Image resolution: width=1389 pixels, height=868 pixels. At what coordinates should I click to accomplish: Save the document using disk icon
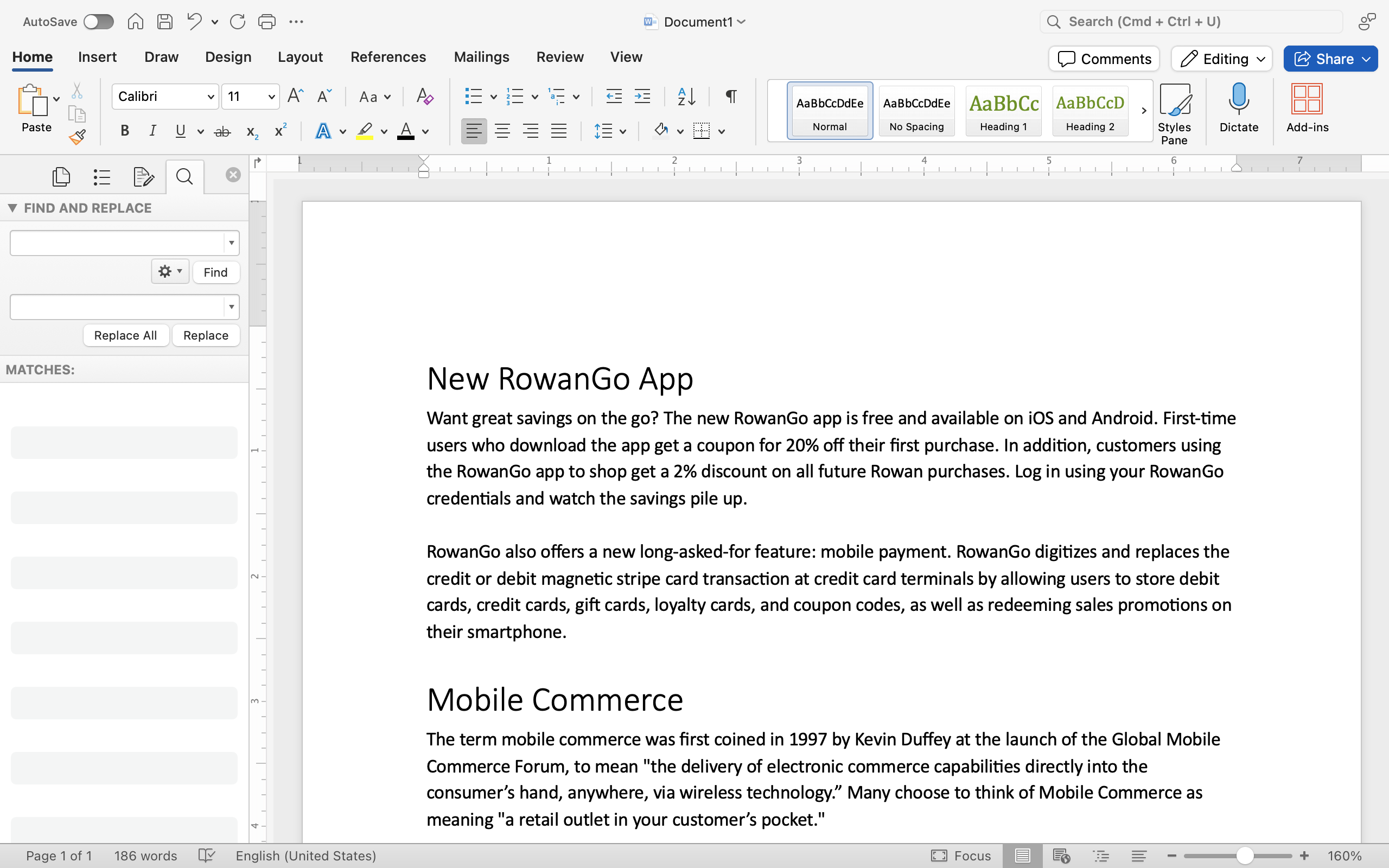point(165,22)
